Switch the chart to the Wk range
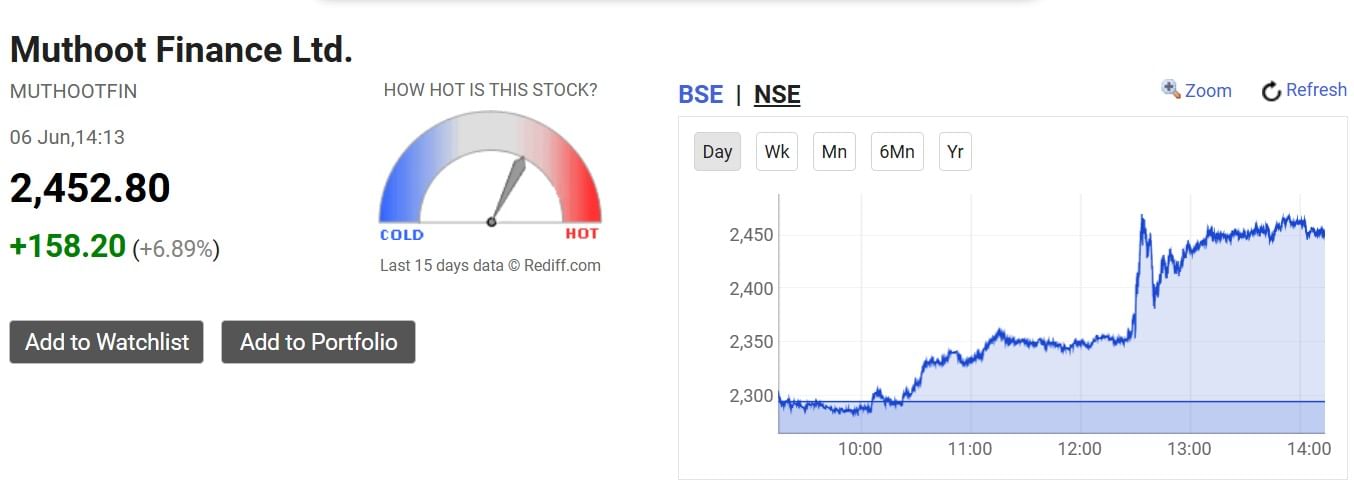This screenshot has width=1354, height=489. 777,152
